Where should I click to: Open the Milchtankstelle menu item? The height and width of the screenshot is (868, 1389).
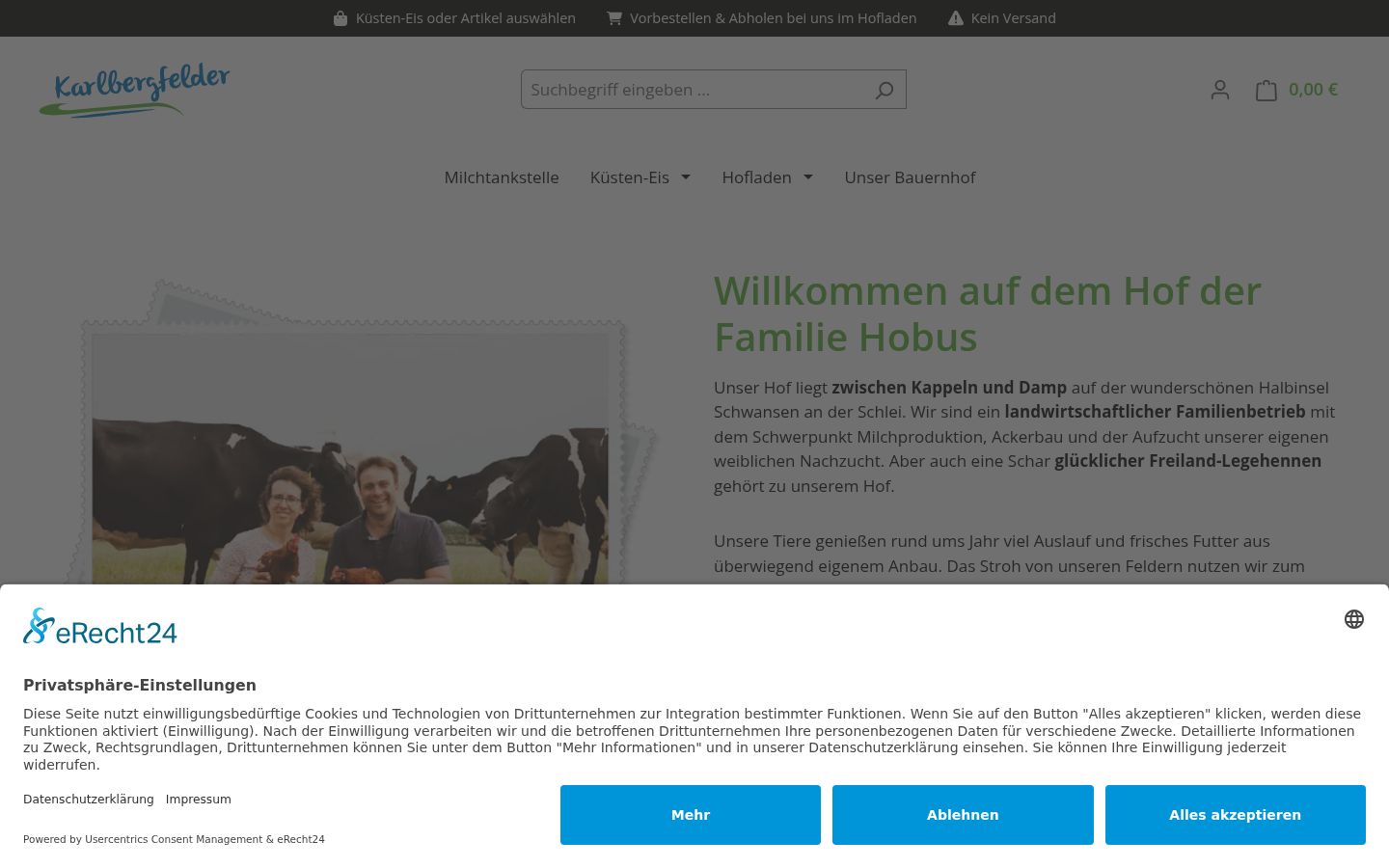click(x=502, y=177)
